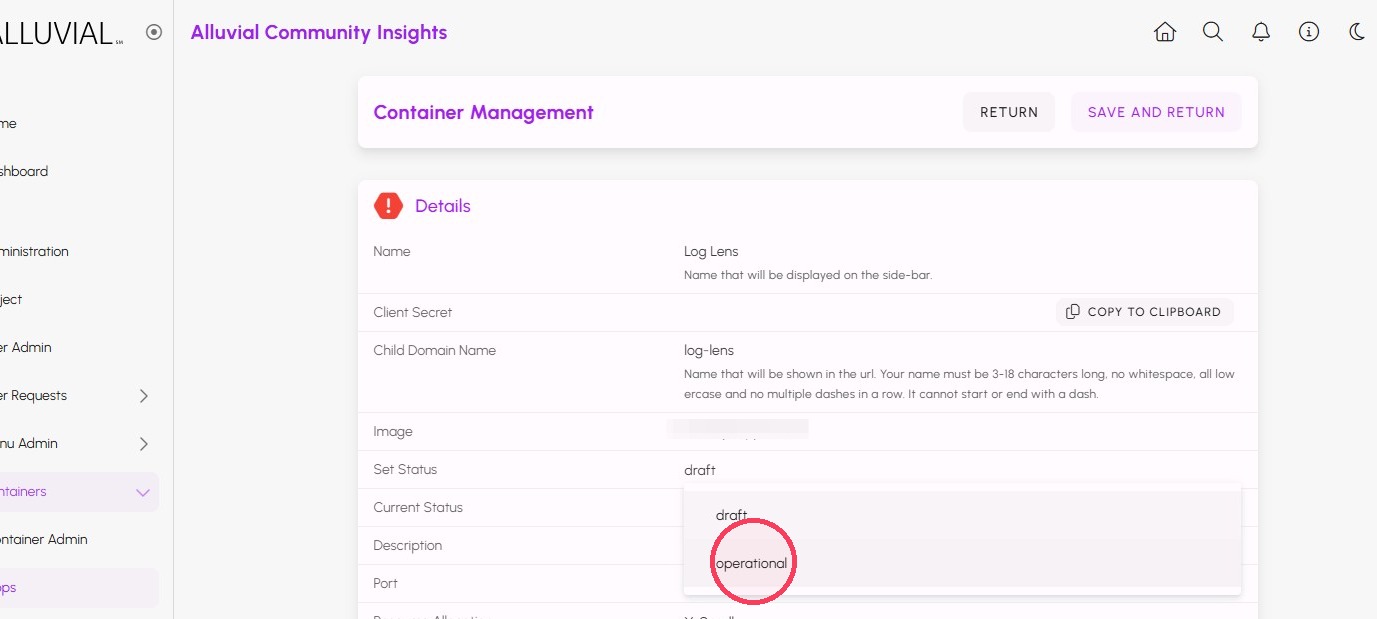Toggle dark mode moon icon

point(1357,32)
